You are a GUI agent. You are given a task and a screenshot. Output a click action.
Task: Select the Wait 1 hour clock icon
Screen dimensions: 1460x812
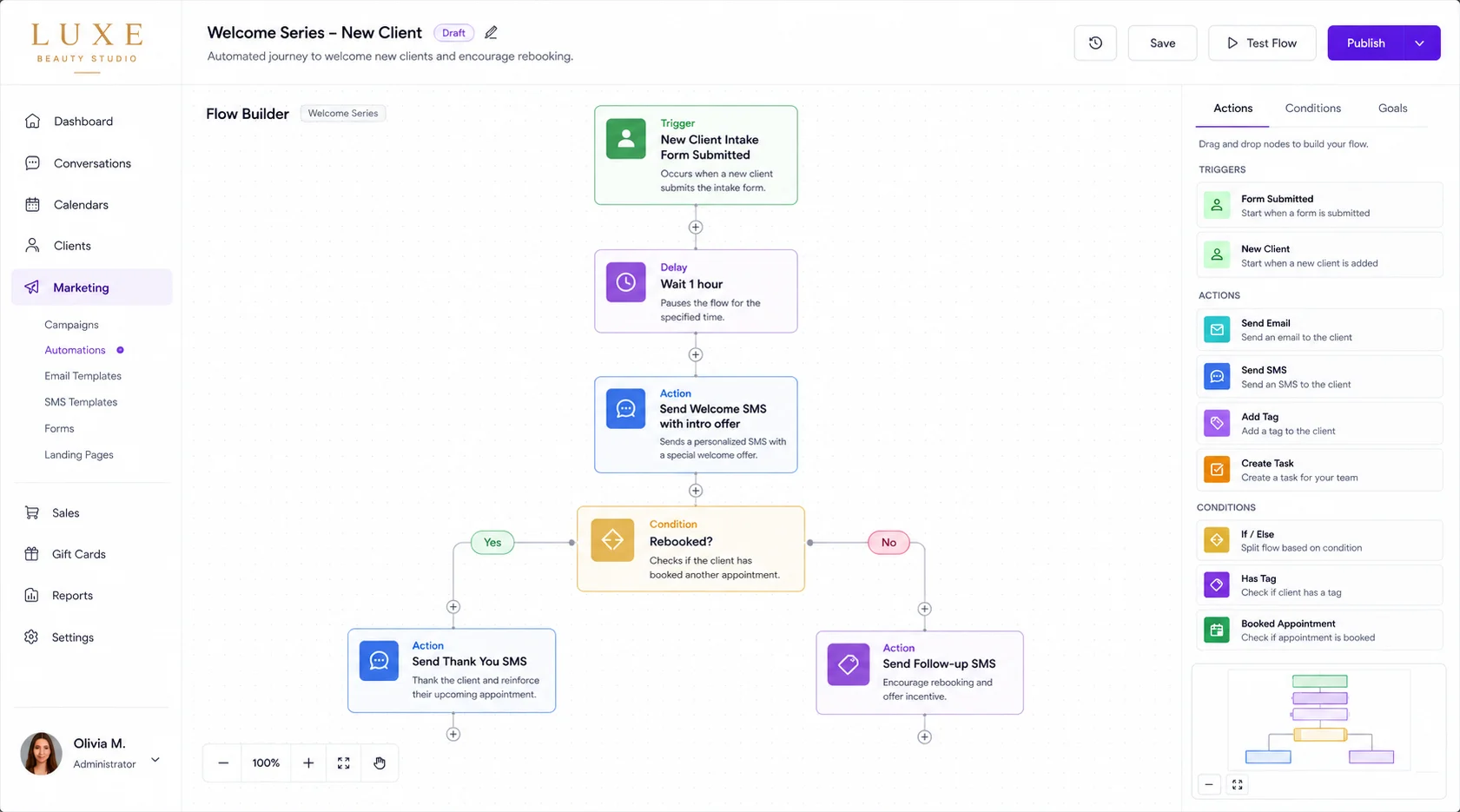pyautogui.click(x=625, y=282)
